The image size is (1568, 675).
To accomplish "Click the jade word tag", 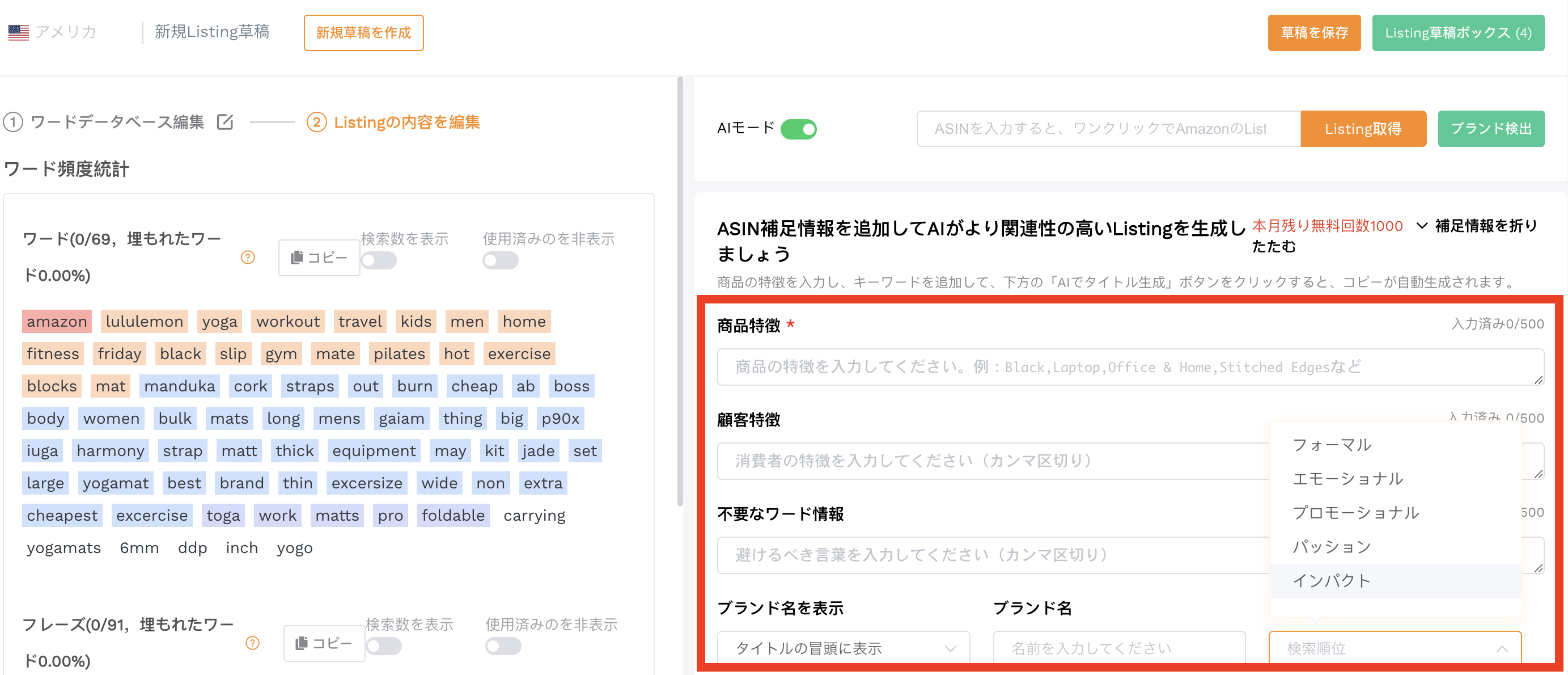I will [x=538, y=451].
